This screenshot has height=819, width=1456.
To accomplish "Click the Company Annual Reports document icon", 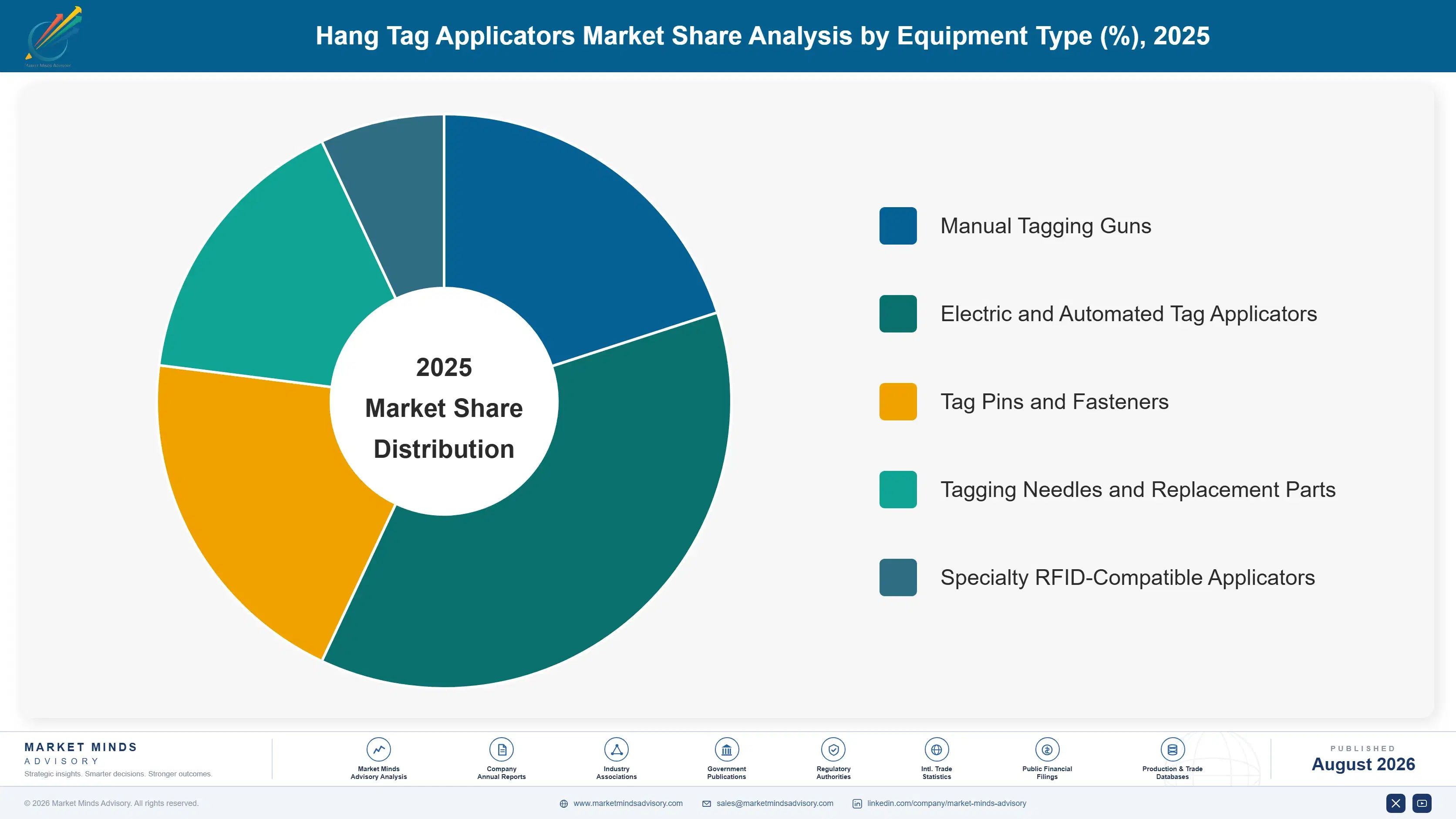I will [501, 749].
